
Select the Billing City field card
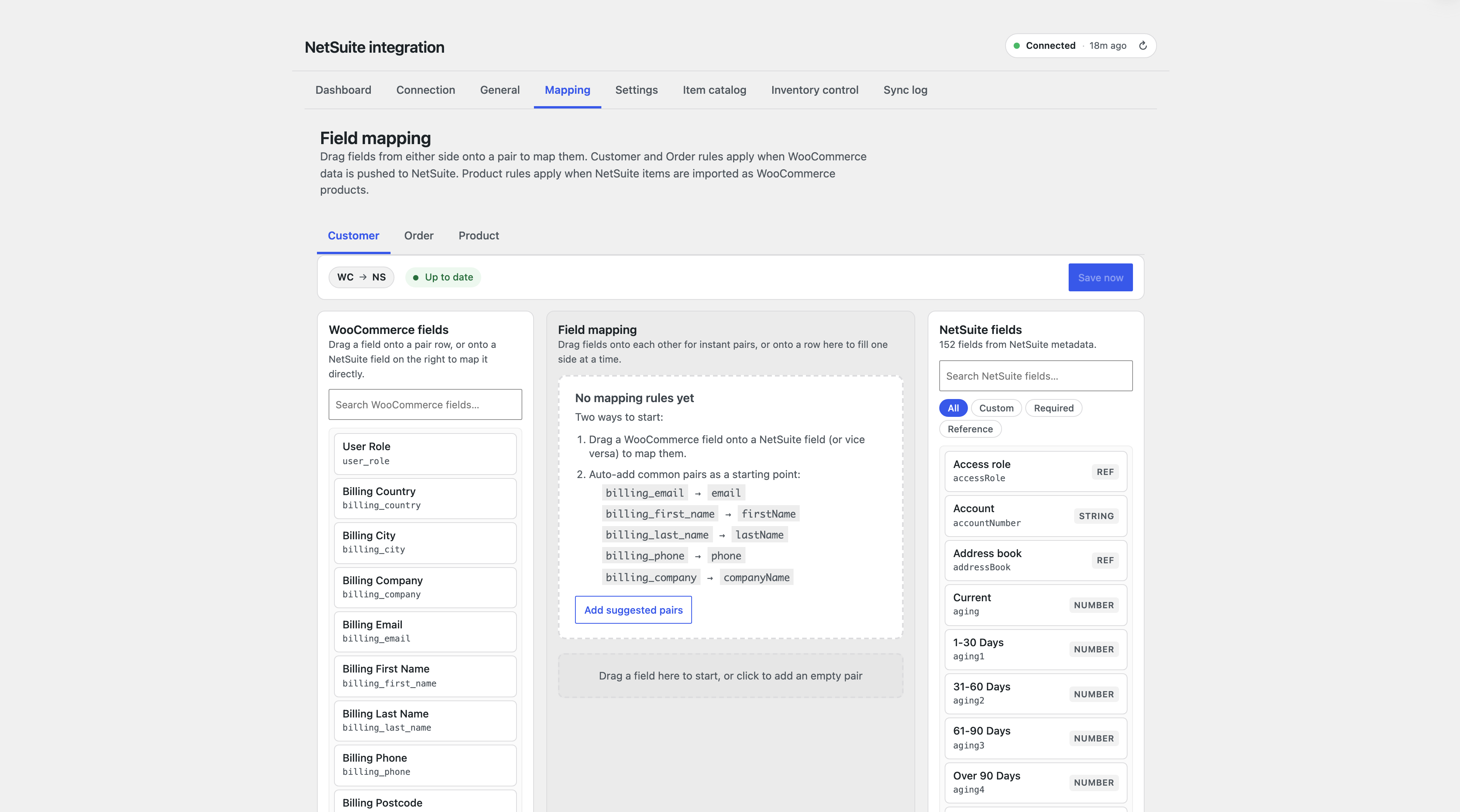425,542
